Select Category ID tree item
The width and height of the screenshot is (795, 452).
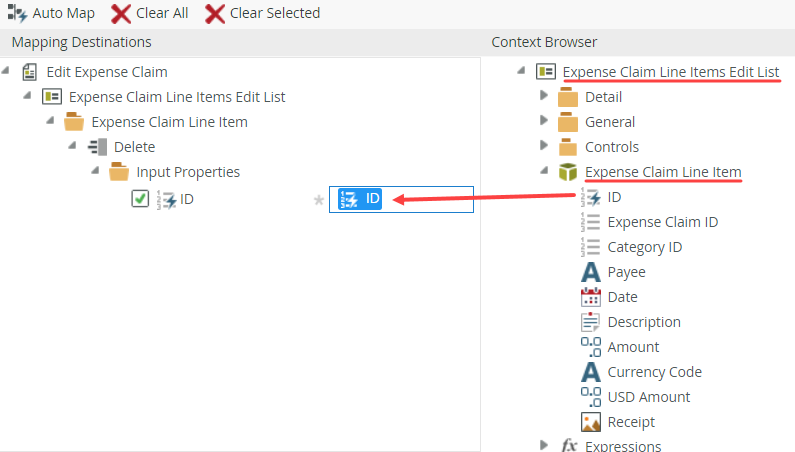[644, 247]
